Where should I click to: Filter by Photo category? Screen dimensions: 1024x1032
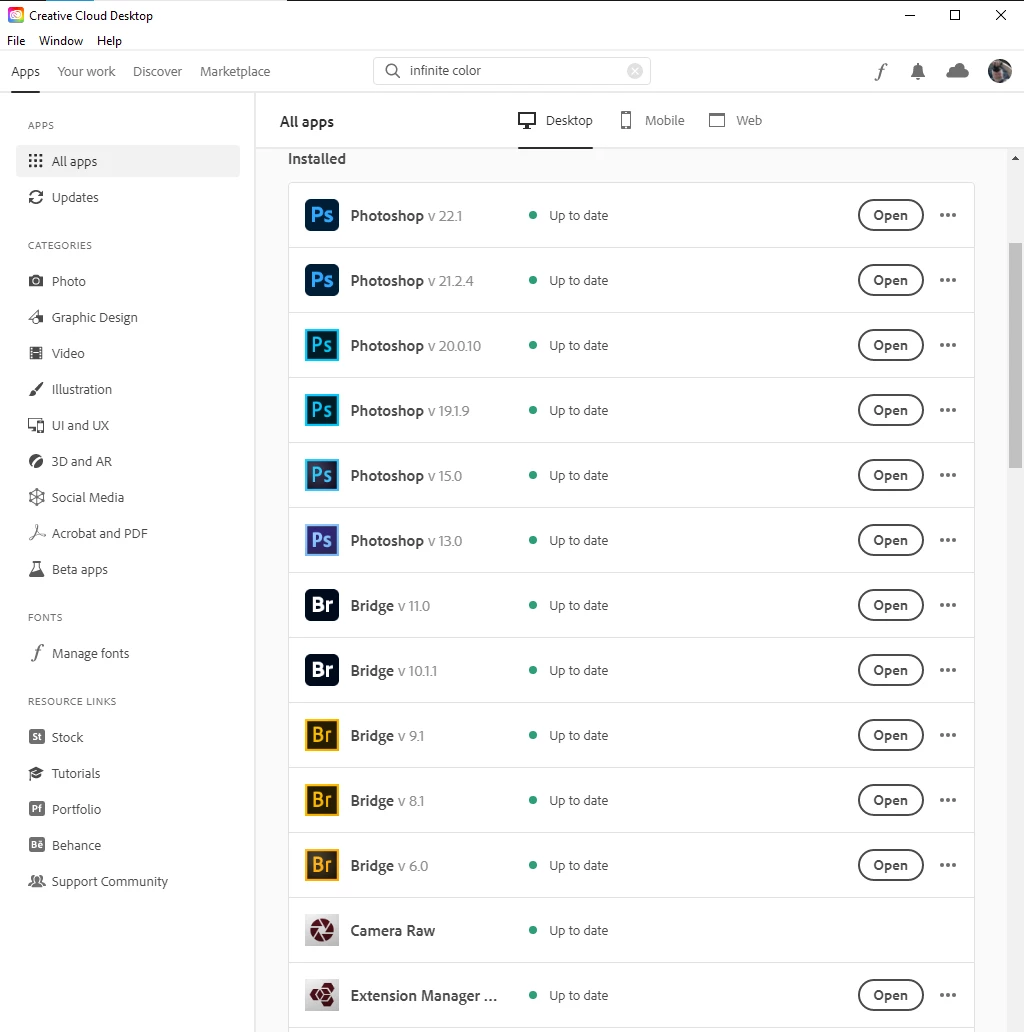tap(57, 281)
